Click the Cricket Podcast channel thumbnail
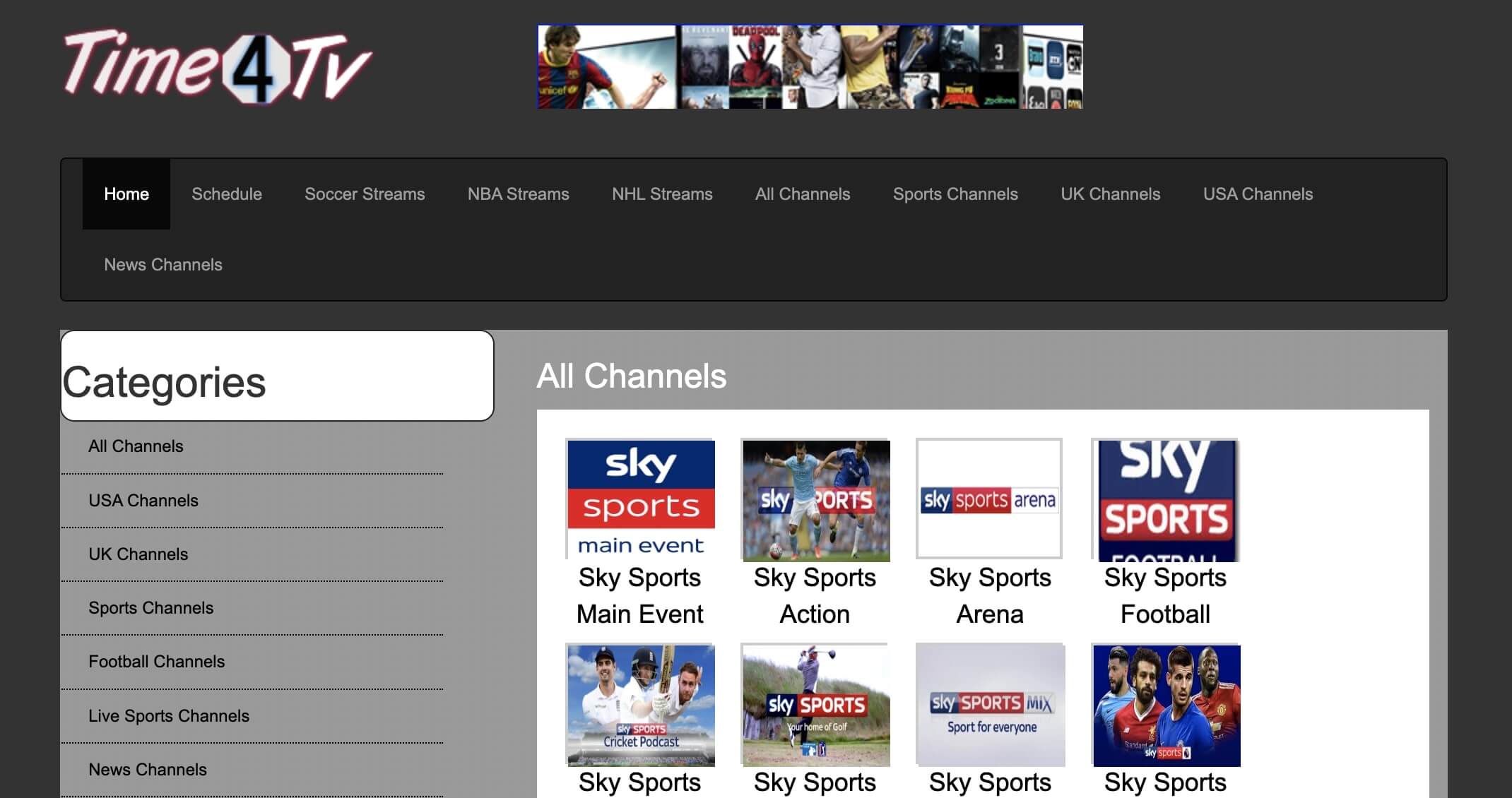 [640, 704]
